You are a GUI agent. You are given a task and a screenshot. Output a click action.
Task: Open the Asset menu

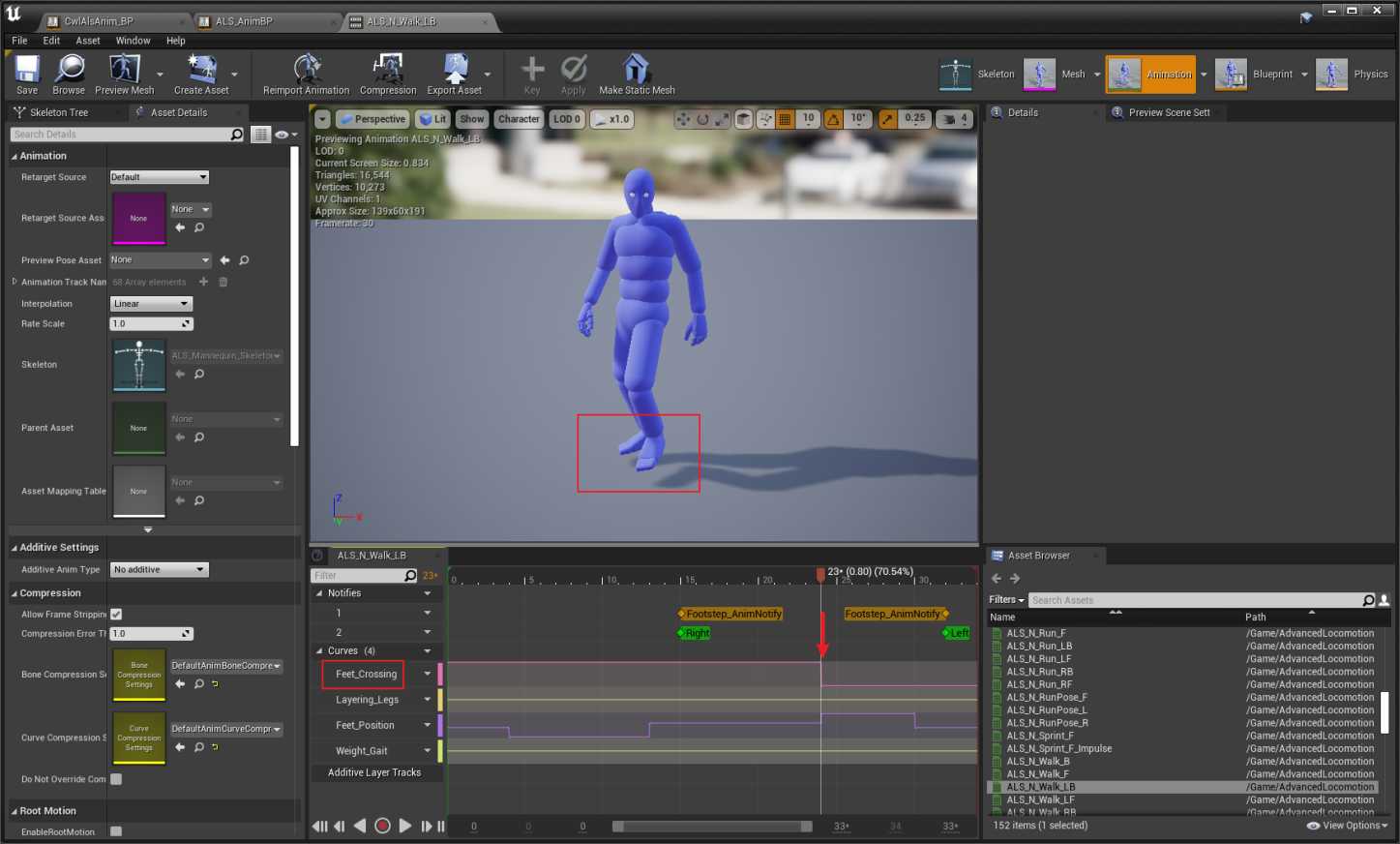point(88,41)
